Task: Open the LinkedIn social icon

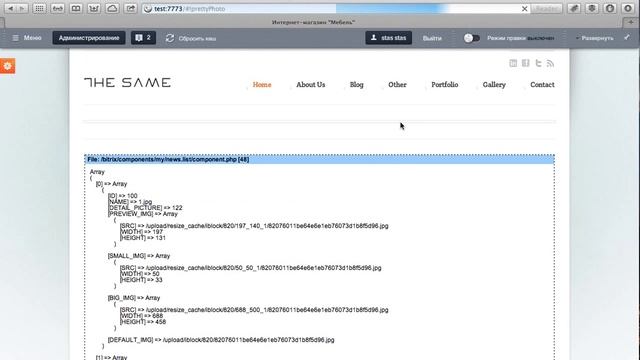Action: pos(513,63)
